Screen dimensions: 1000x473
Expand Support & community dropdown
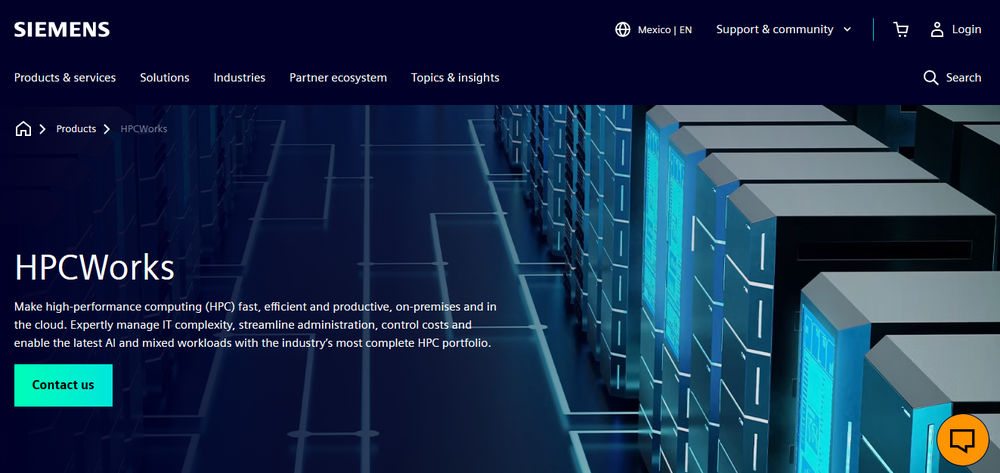tap(784, 29)
